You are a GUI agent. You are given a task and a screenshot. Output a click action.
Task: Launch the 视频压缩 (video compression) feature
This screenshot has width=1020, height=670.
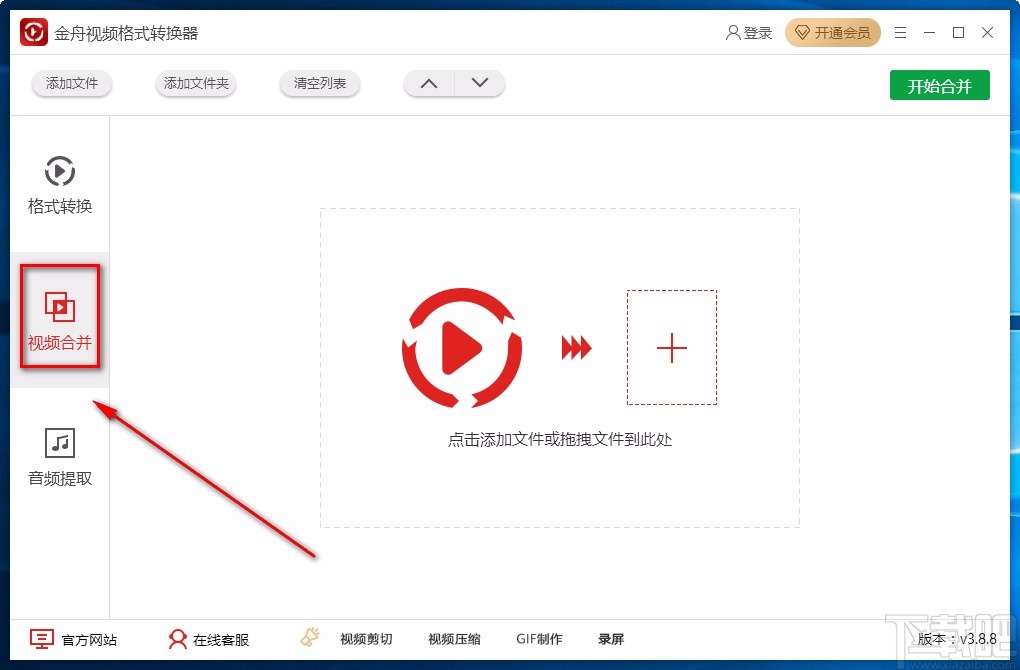453,638
